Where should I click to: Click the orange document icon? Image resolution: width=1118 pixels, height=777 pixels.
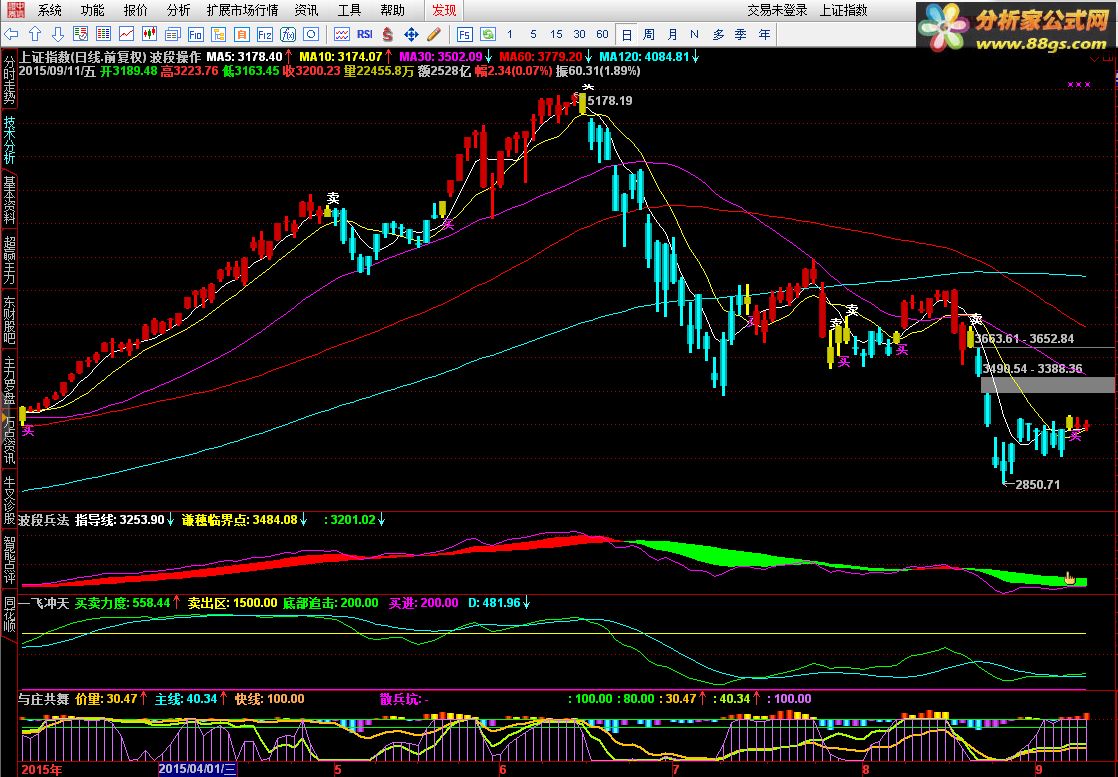242,34
